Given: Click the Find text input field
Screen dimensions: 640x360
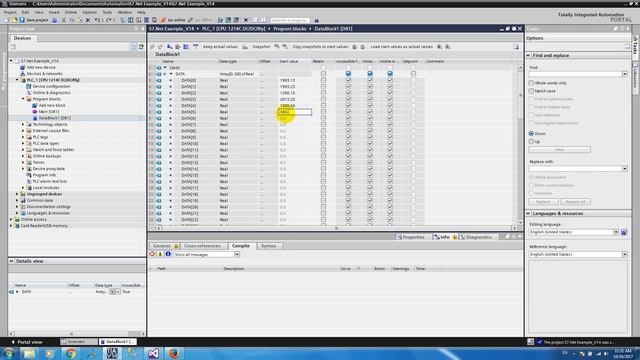Looking at the screenshot, I should click(x=576, y=74).
